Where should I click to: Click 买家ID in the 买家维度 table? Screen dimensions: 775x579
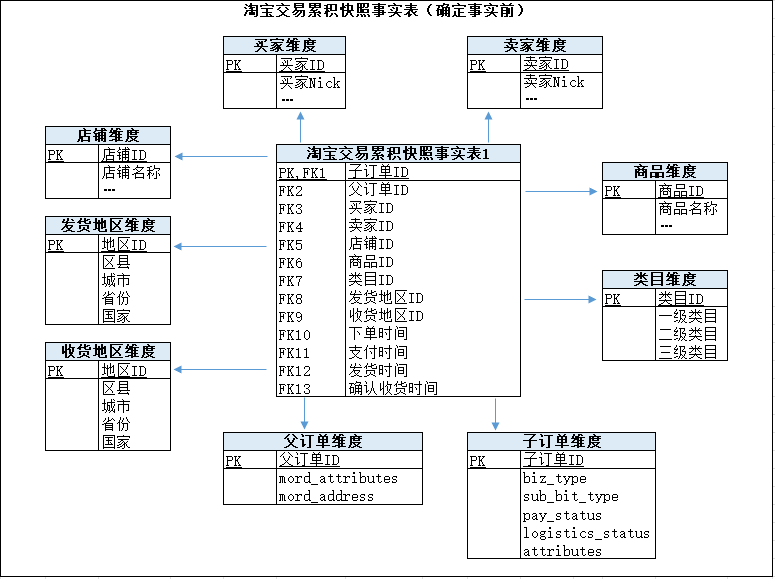pyautogui.click(x=302, y=65)
